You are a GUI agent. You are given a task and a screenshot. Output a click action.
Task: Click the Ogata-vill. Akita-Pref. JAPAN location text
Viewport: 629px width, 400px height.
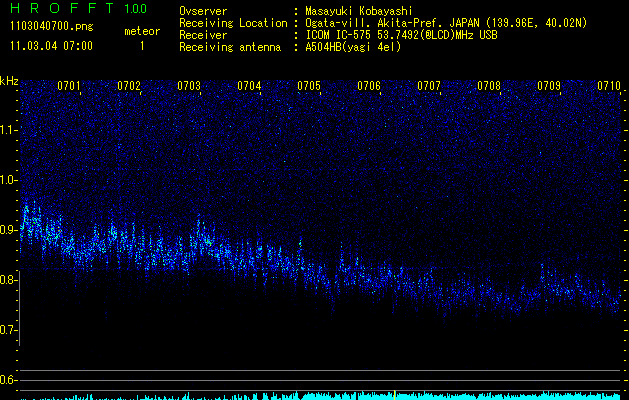pyautogui.click(x=446, y=23)
